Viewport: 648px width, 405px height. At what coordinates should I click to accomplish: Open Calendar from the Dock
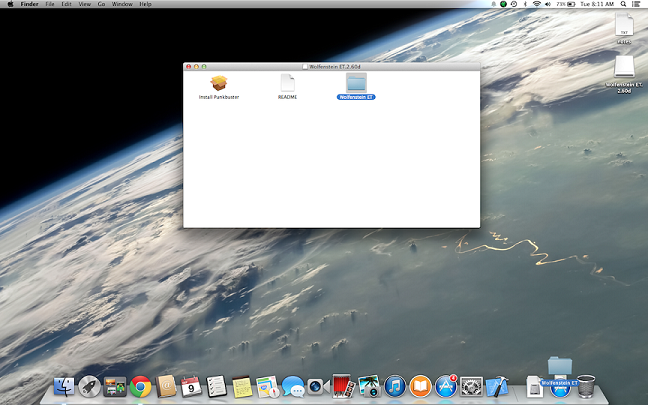pyautogui.click(x=191, y=387)
